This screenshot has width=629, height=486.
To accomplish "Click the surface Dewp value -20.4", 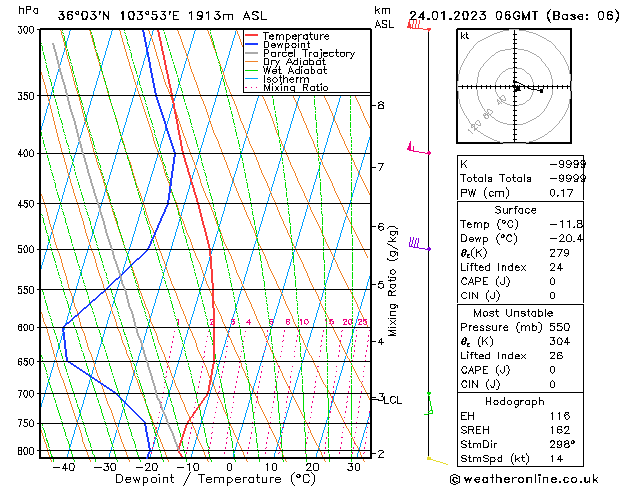I will [x=566, y=239].
